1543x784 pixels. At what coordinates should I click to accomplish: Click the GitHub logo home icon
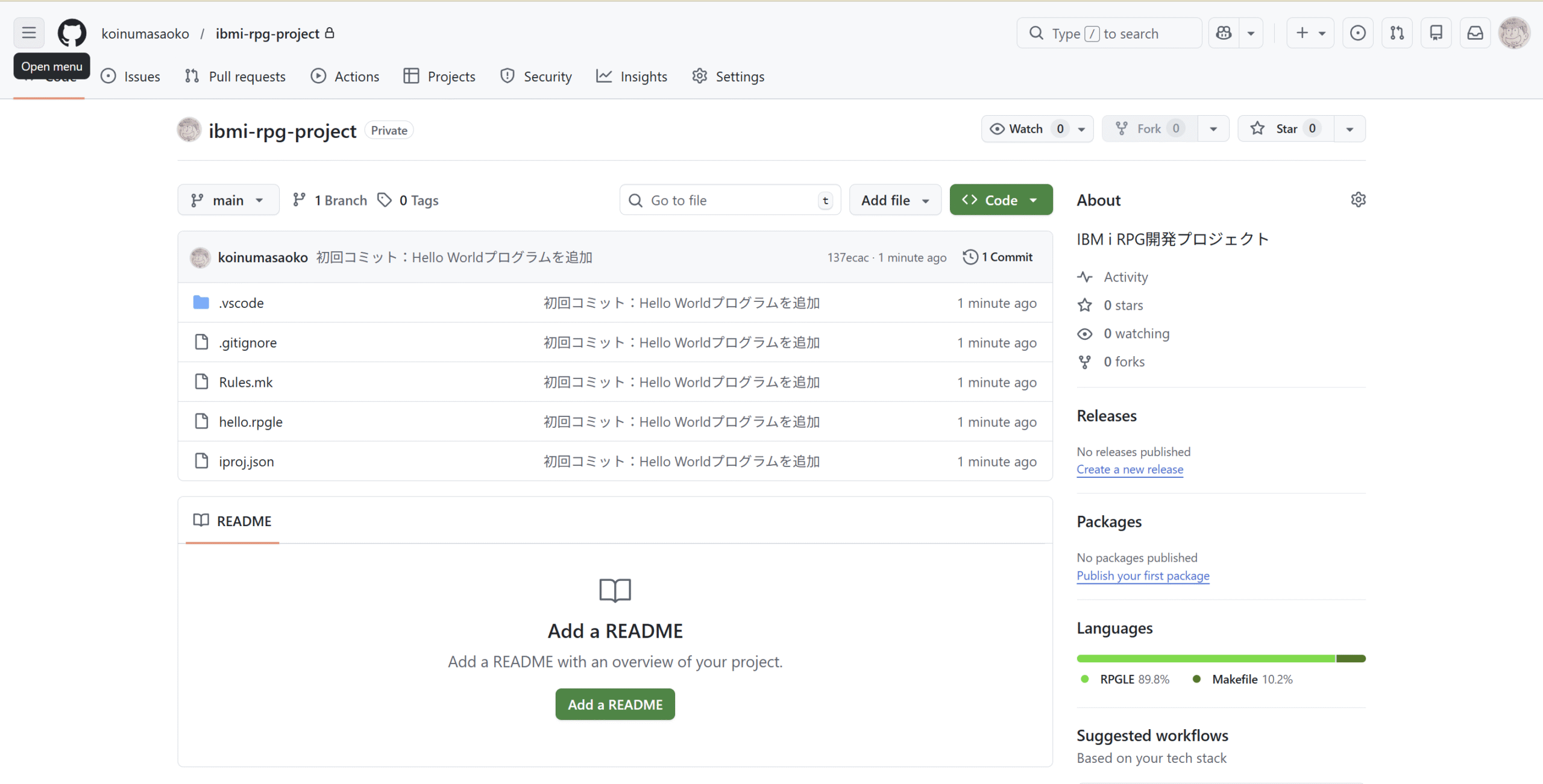pyautogui.click(x=72, y=33)
